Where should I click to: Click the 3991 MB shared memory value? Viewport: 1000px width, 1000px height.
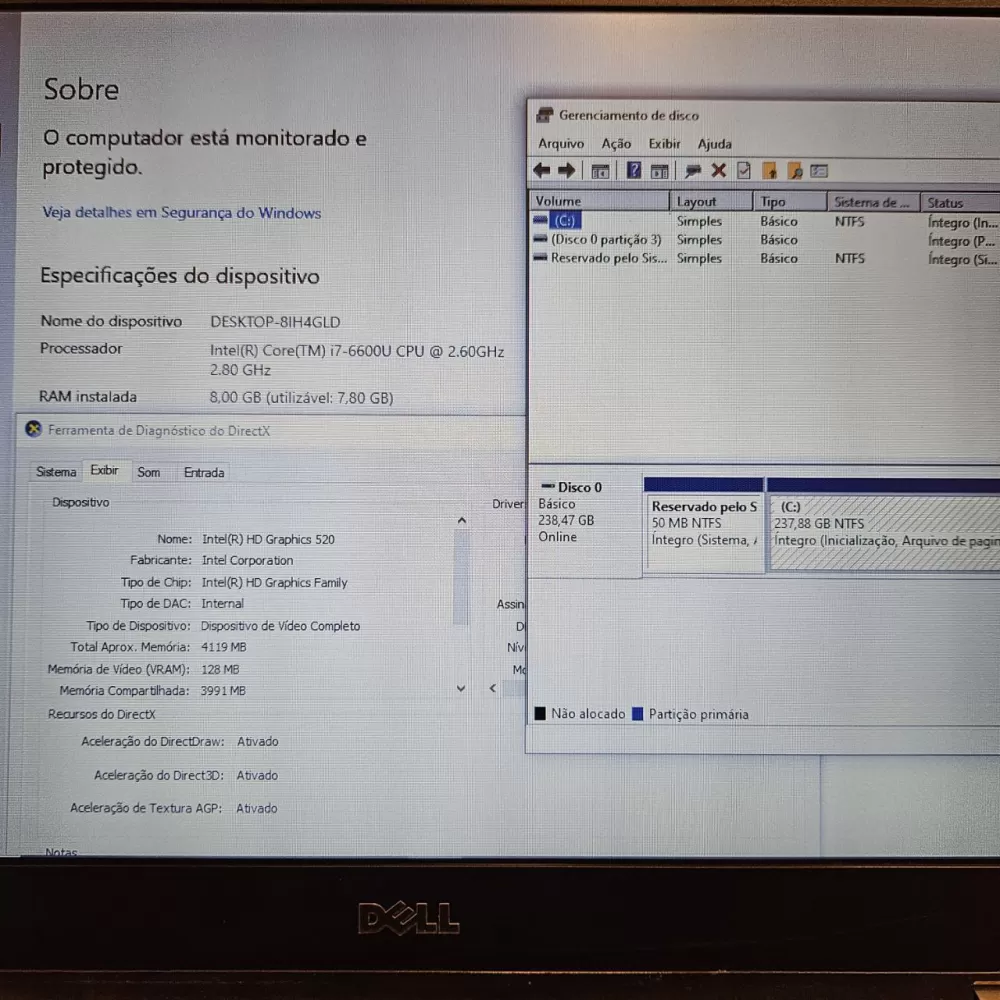pyautogui.click(x=223, y=691)
